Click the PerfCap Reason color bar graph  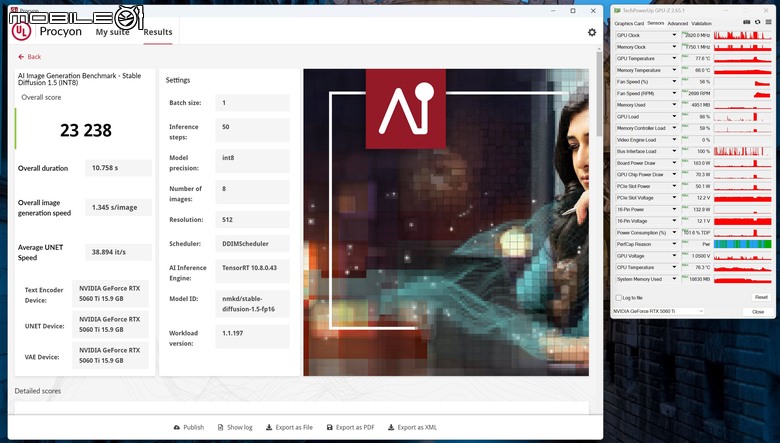point(743,244)
